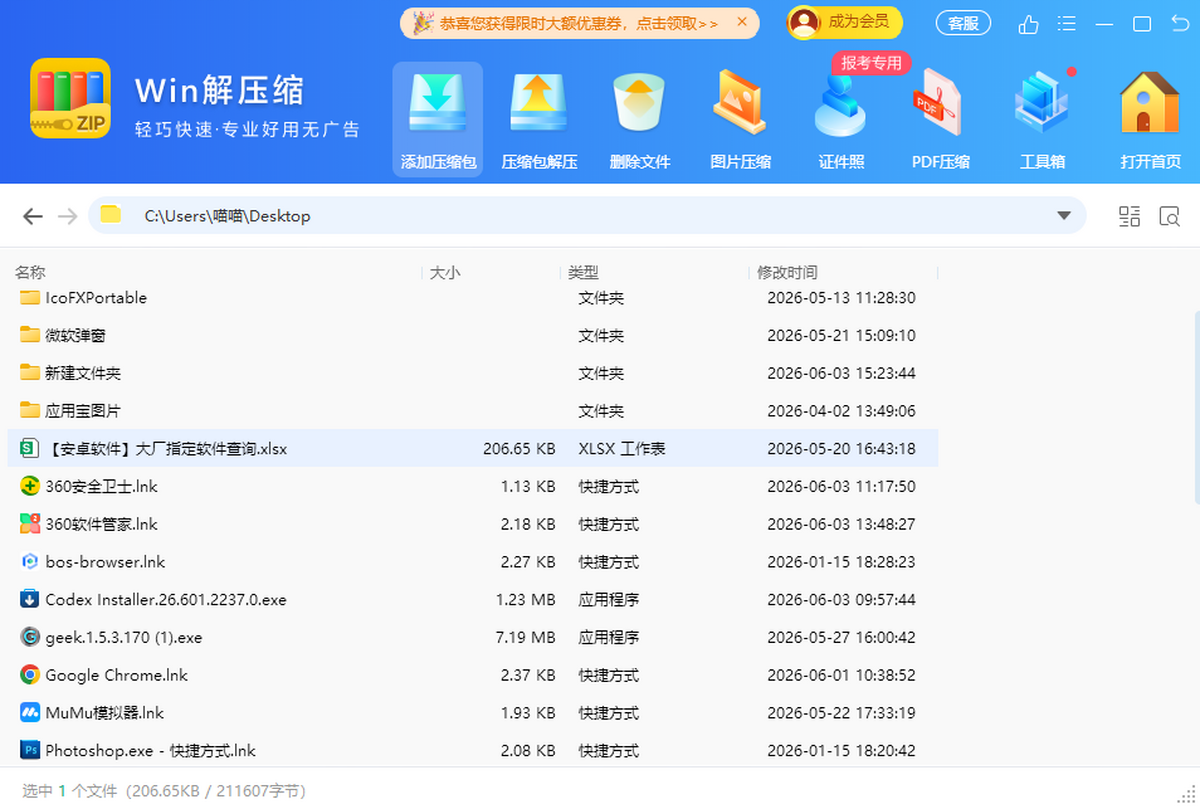The width and height of the screenshot is (1200, 809).
Task: Go forward with the right arrow
Action: (x=67, y=216)
